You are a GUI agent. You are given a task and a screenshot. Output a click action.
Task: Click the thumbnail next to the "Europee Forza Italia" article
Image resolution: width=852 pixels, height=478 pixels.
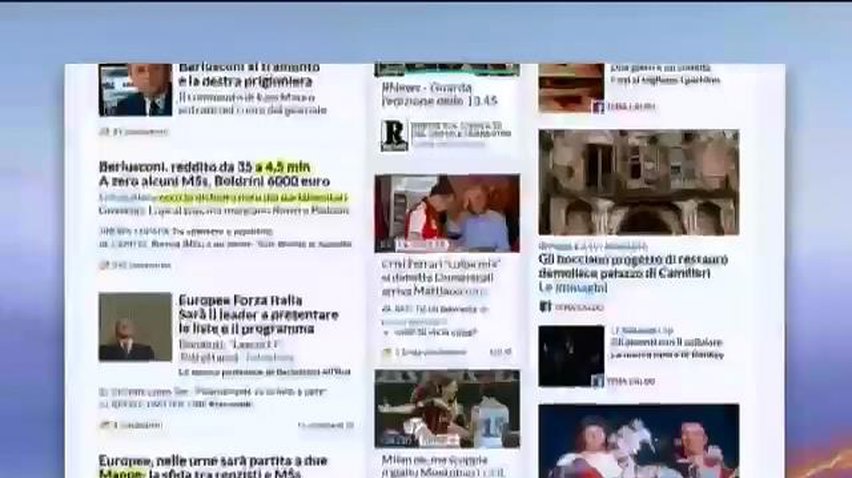pos(135,327)
